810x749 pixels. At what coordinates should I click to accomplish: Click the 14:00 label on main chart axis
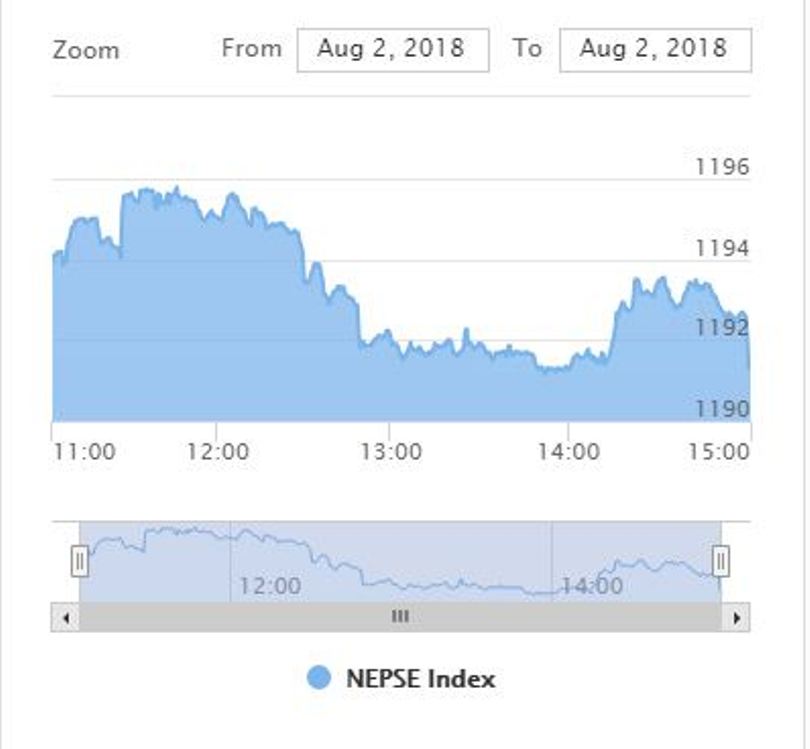pyautogui.click(x=568, y=452)
